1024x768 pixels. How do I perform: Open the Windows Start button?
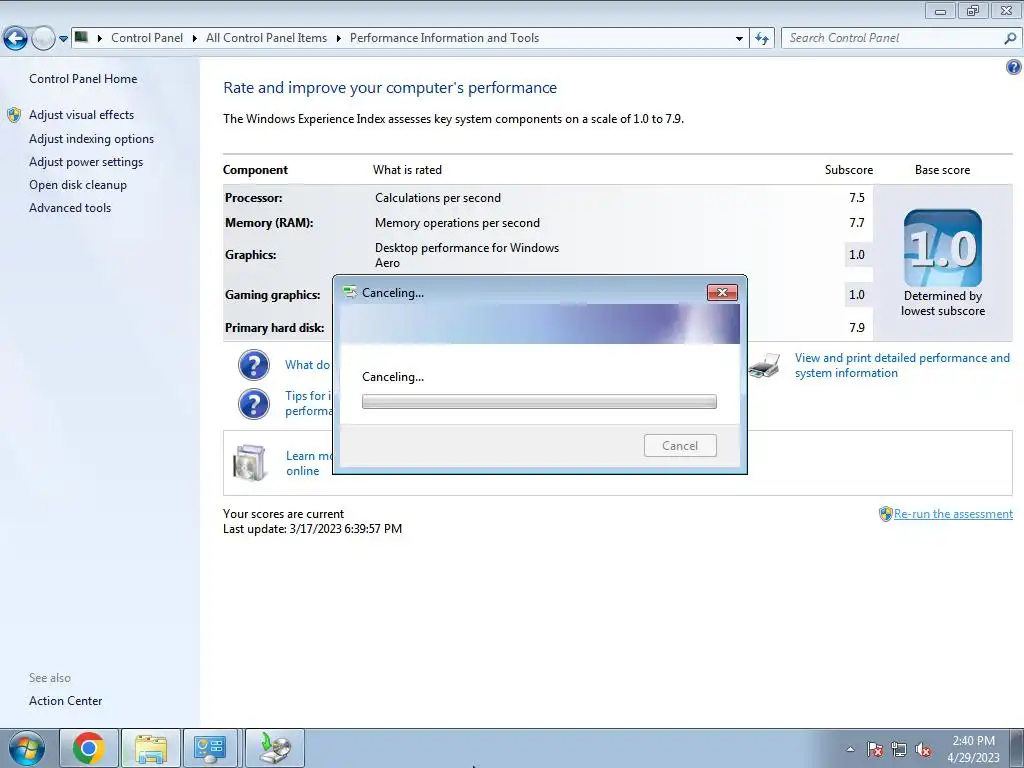tap(25, 748)
